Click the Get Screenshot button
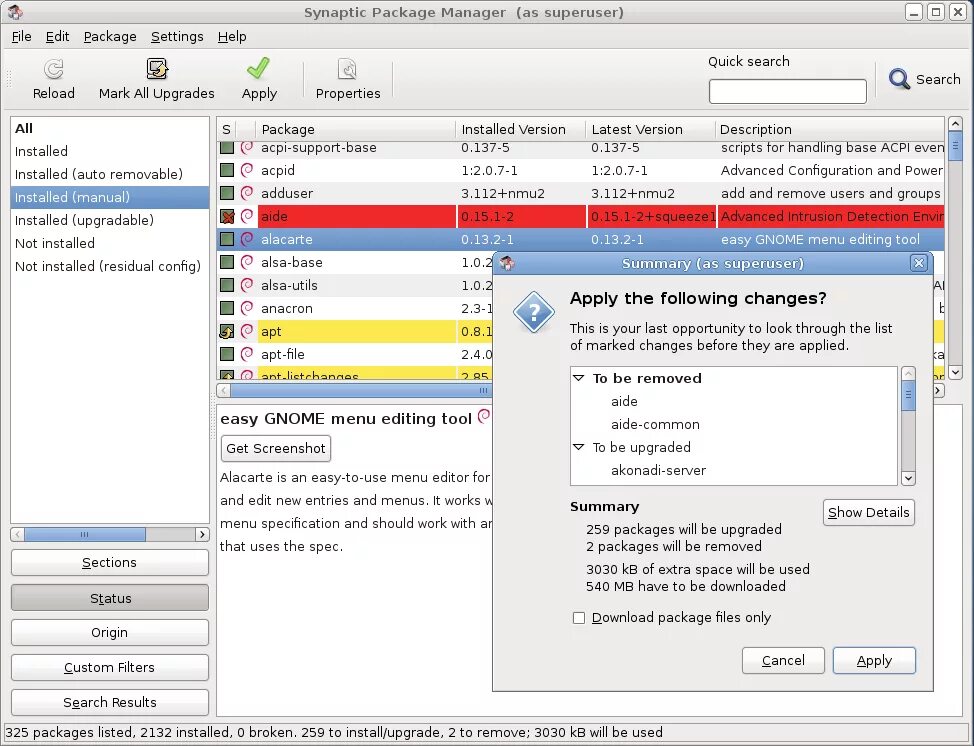The height and width of the screenshot is (746, 974). point(276,448)
